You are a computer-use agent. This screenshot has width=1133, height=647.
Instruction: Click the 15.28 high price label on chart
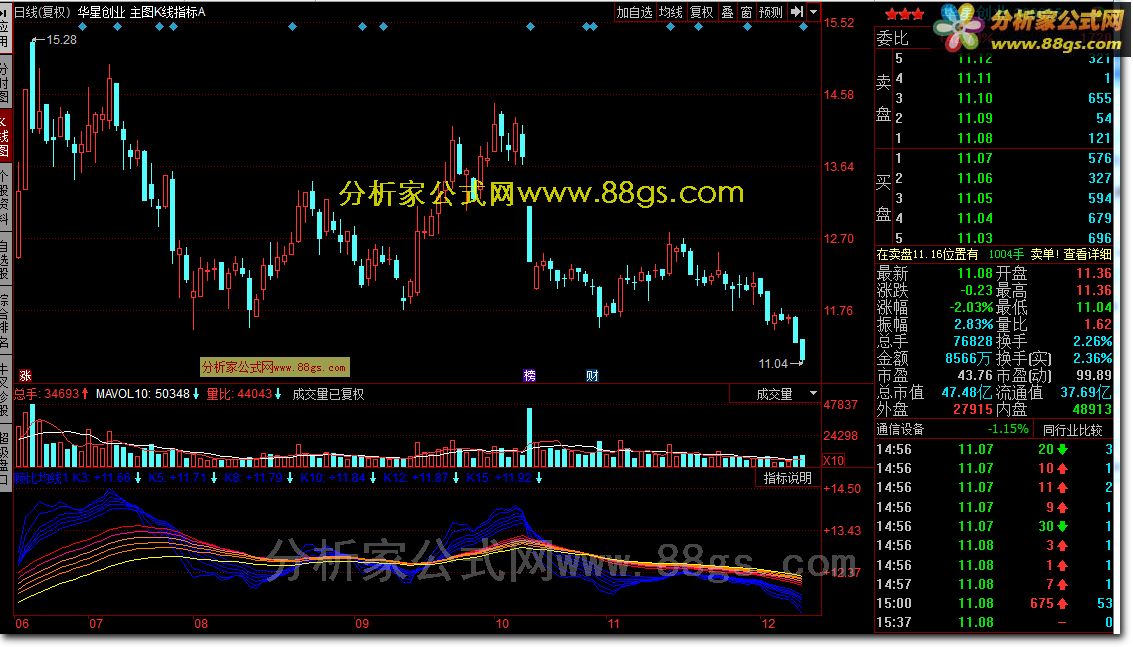[61, 40]
